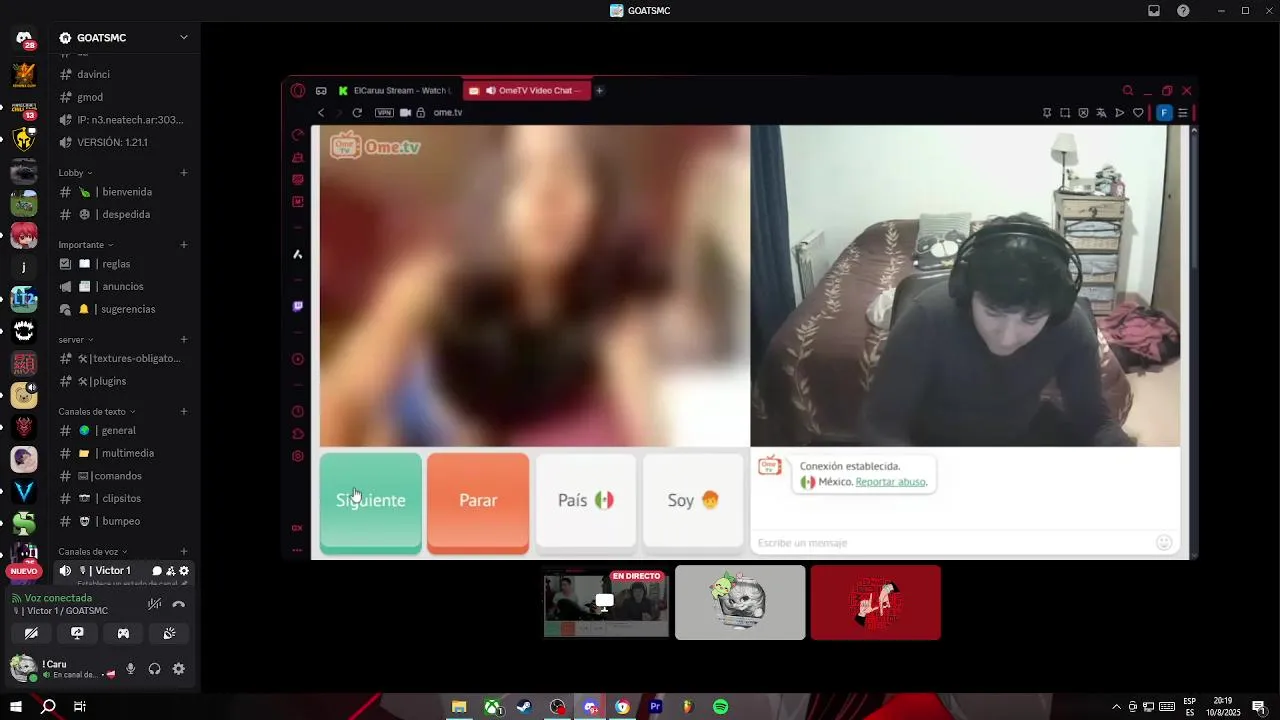Disconnect from voice channel
1280x720 pixels.
click(179, 604)
